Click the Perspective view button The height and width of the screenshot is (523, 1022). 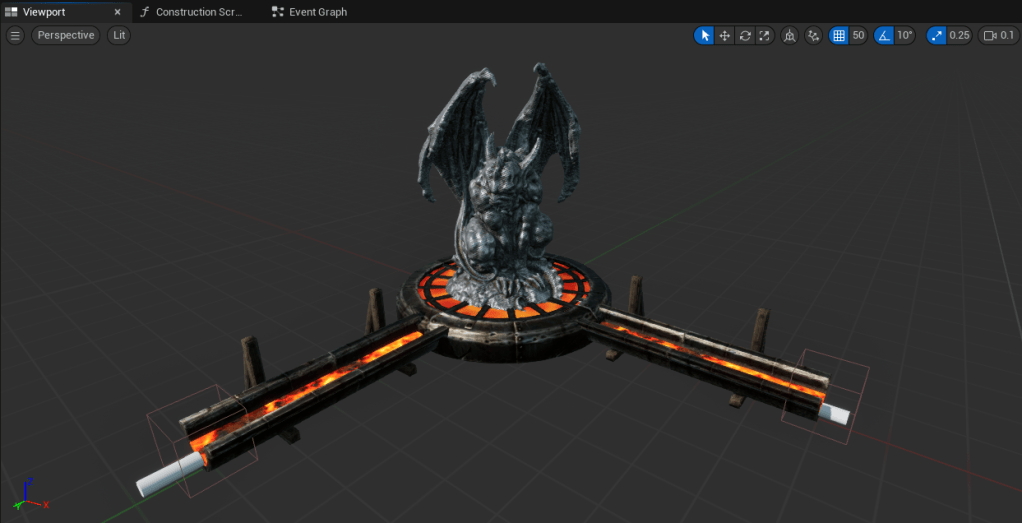tap(66, 35)
